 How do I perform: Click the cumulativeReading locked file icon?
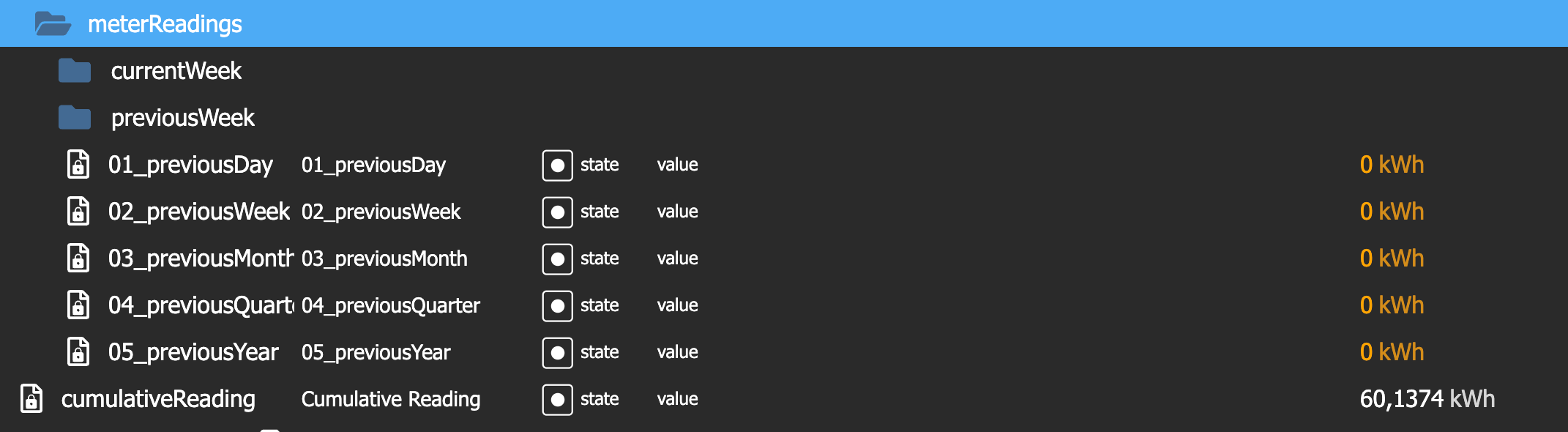tap(31, 399)
